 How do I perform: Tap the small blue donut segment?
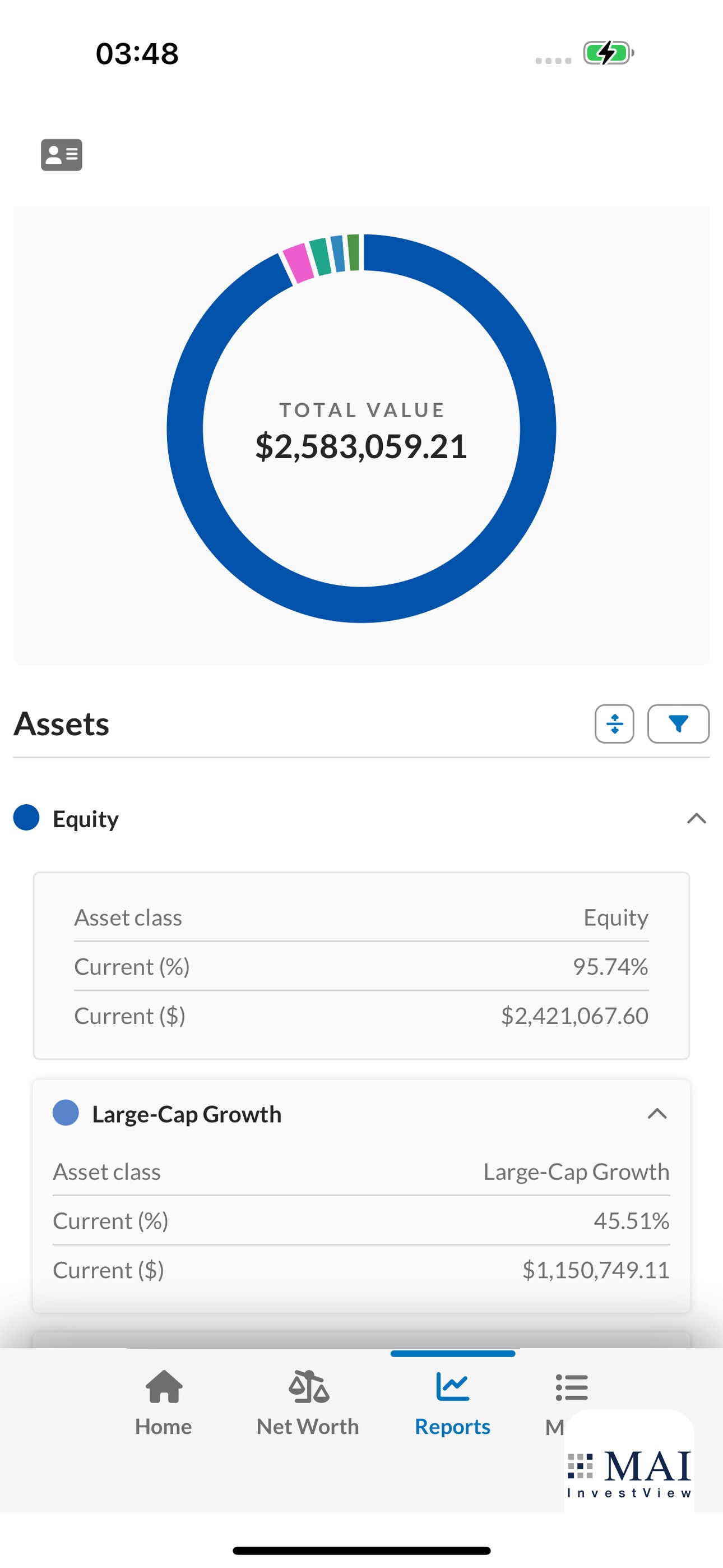tap(338, 253)
